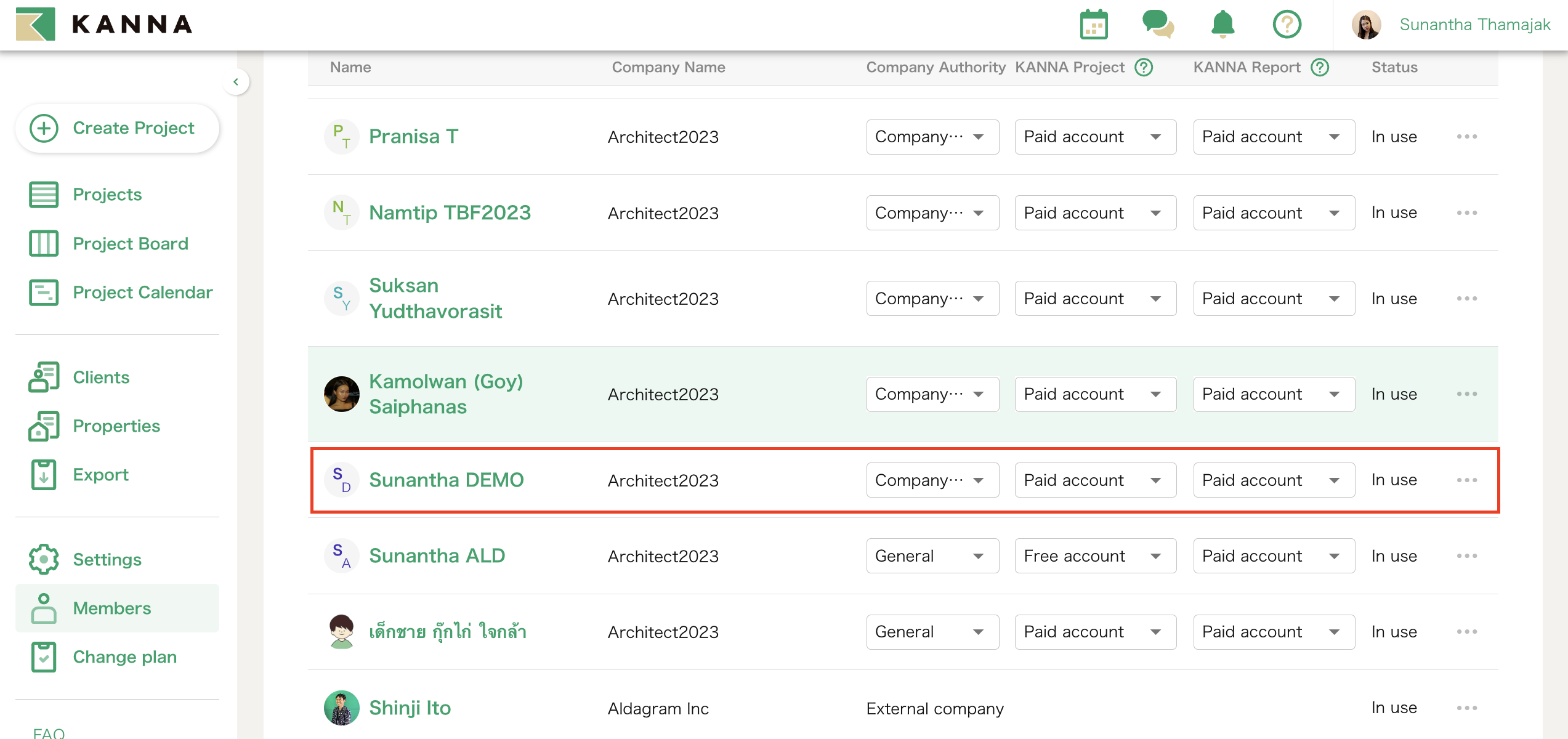Check notifications via the bell icon
Viewport: 1568px width, 739px height.
click(x=1222, y=25)
